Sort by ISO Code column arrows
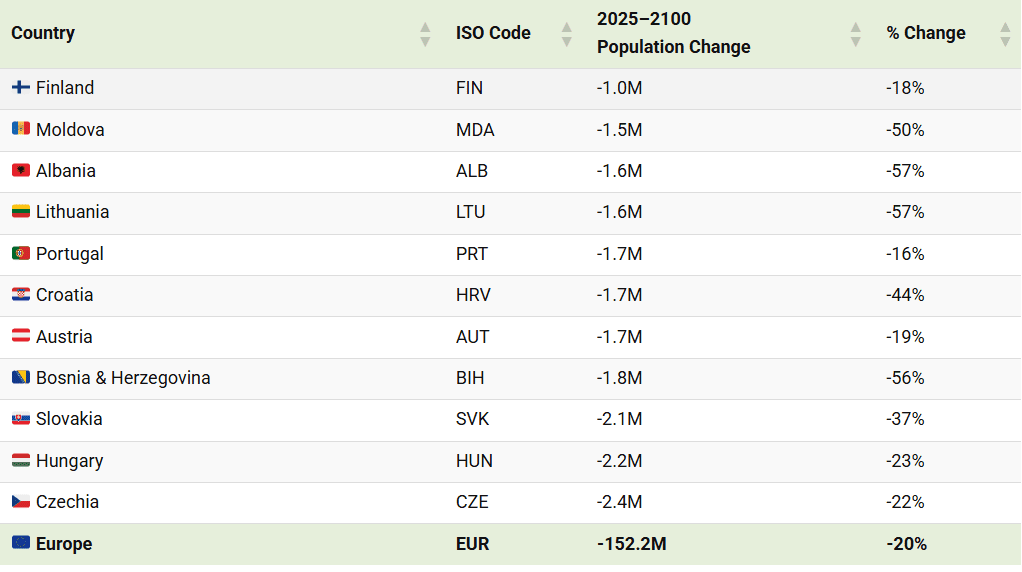 567,34
